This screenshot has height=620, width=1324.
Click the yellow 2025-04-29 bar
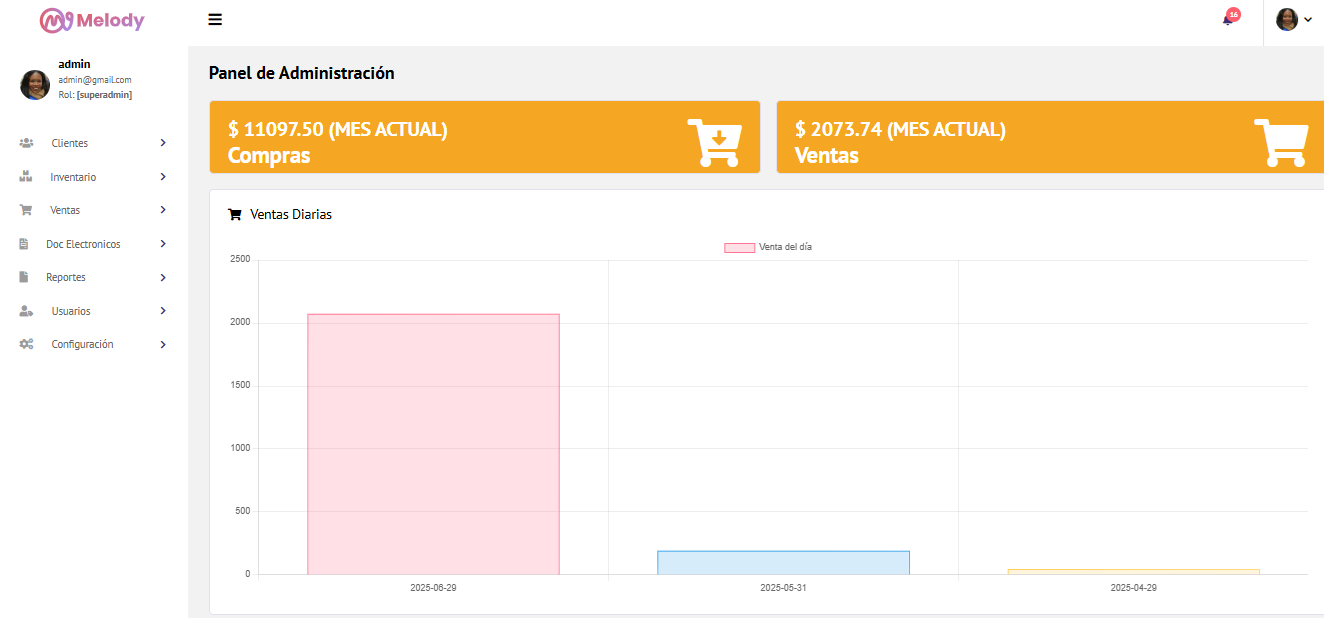click(x=1133, y=572)
